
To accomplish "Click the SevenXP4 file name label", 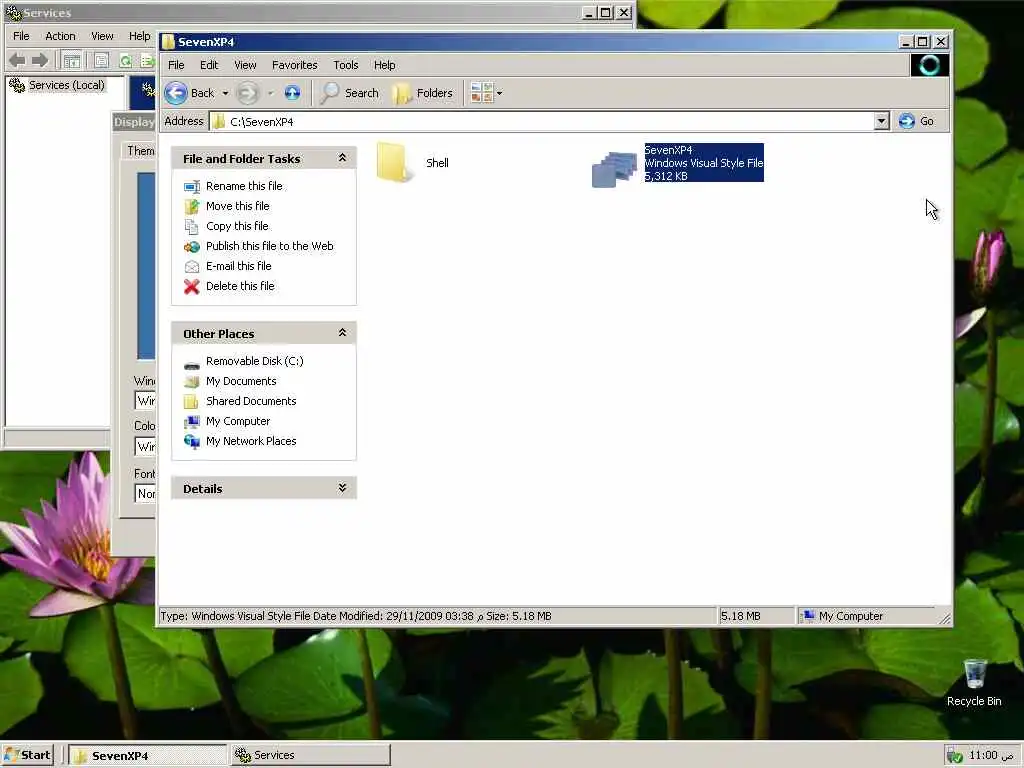I will 668,150.
